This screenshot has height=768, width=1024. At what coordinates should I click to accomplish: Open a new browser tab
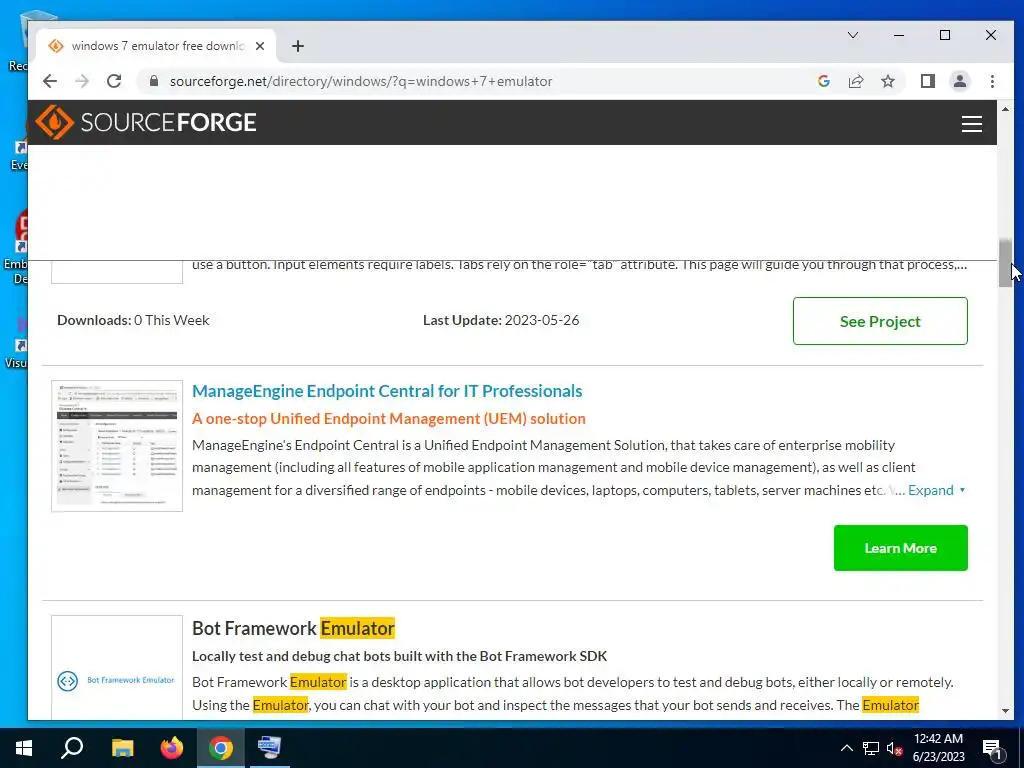[298, 46]
